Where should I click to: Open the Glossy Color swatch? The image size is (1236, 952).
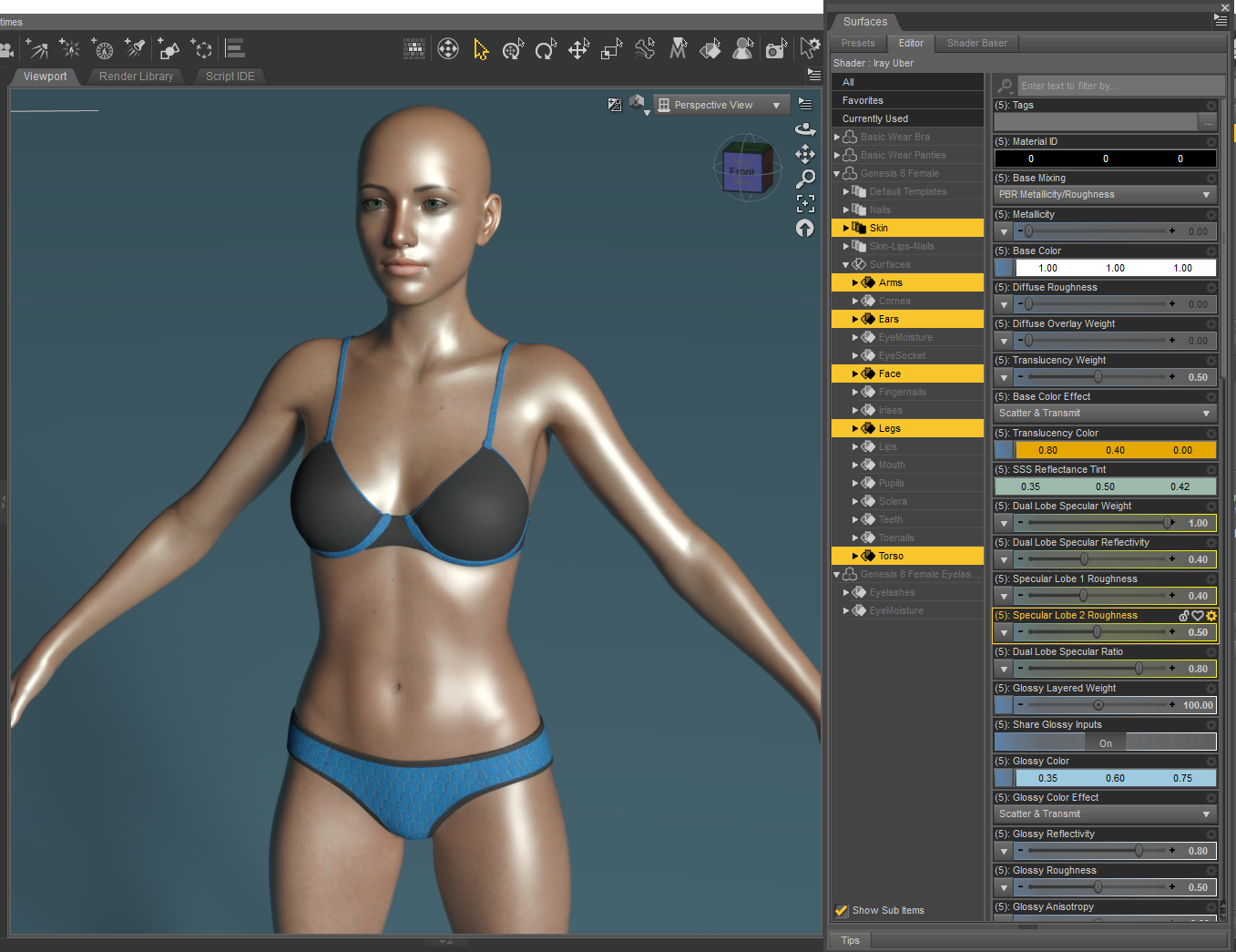1004,778
